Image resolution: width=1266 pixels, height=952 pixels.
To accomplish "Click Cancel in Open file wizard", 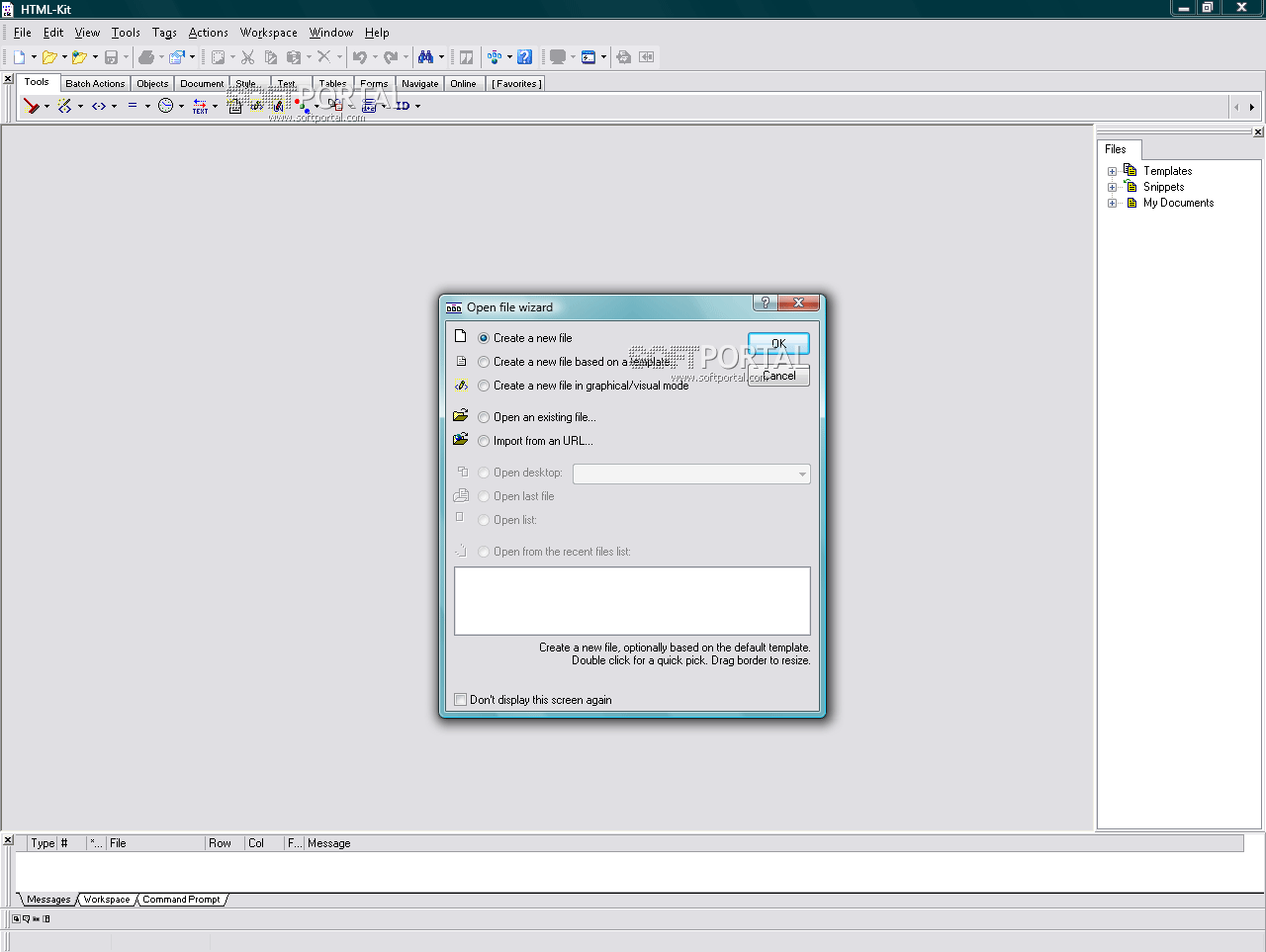I will (x=778, y=375).
